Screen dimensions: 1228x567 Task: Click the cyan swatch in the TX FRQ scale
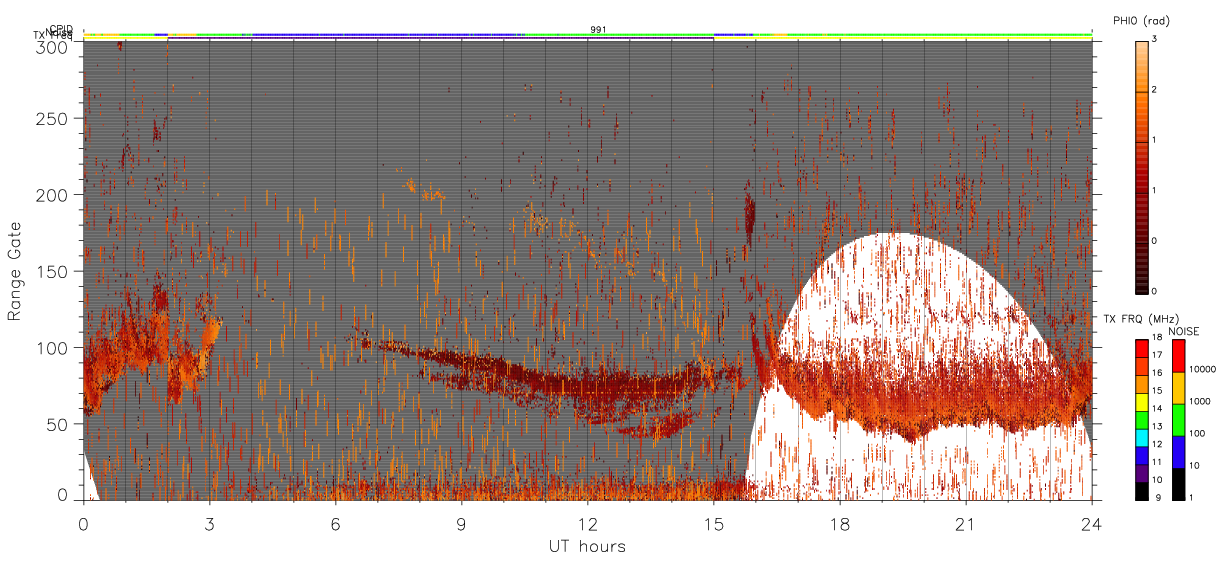1142,438
